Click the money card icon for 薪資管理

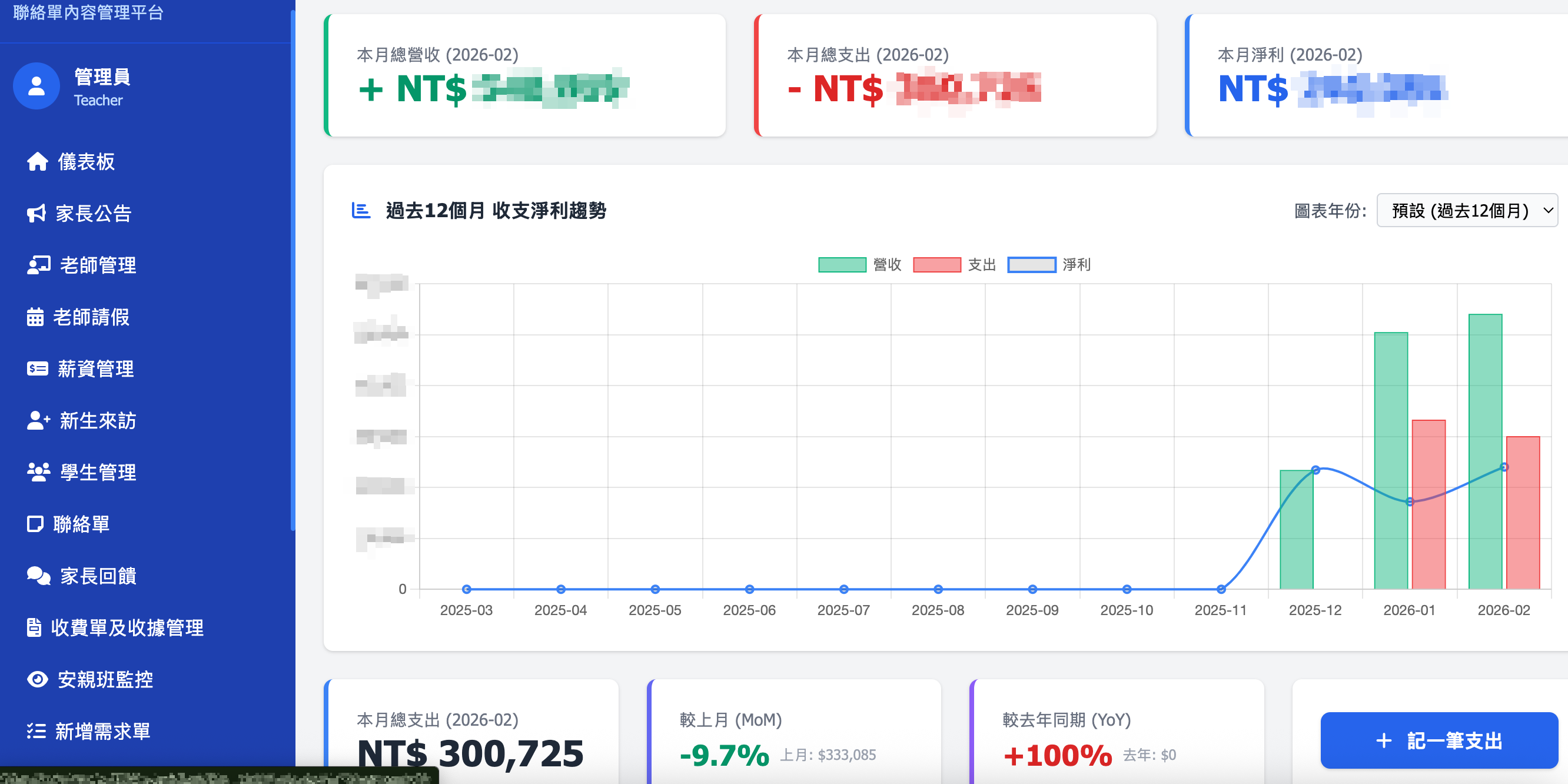click(x=37, y=368)
